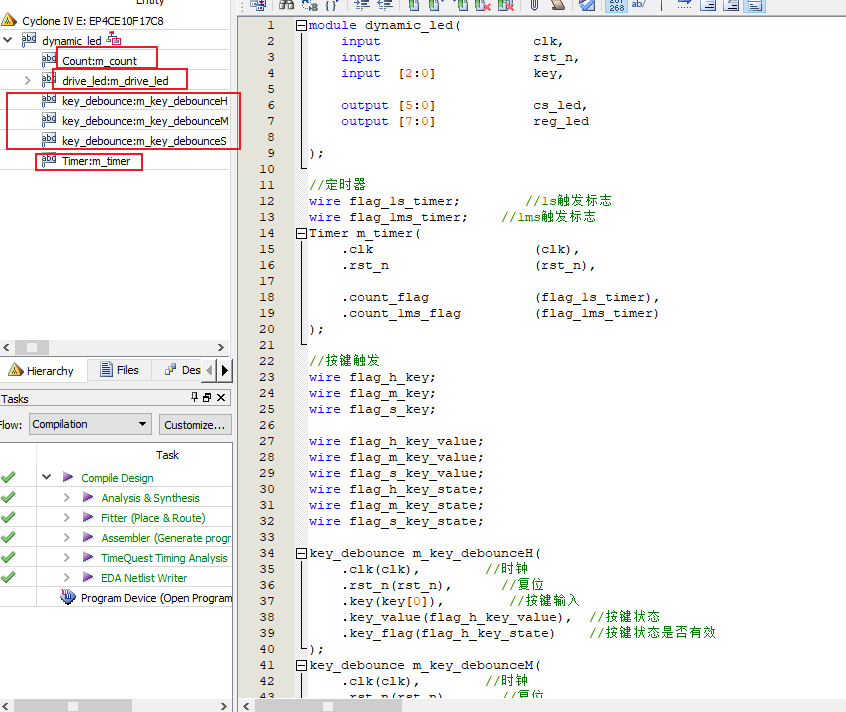Image resolution: width=846 pixels, height=712 pixels.
Task: Collapse the Compile Design task group
Action: pos(46,478)
